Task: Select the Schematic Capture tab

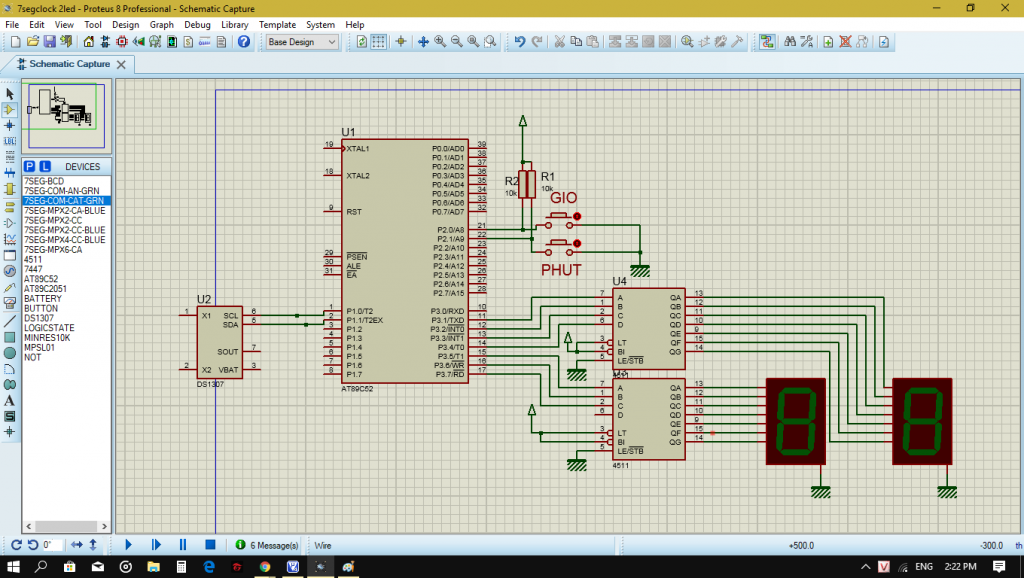Action: (69, 64)
